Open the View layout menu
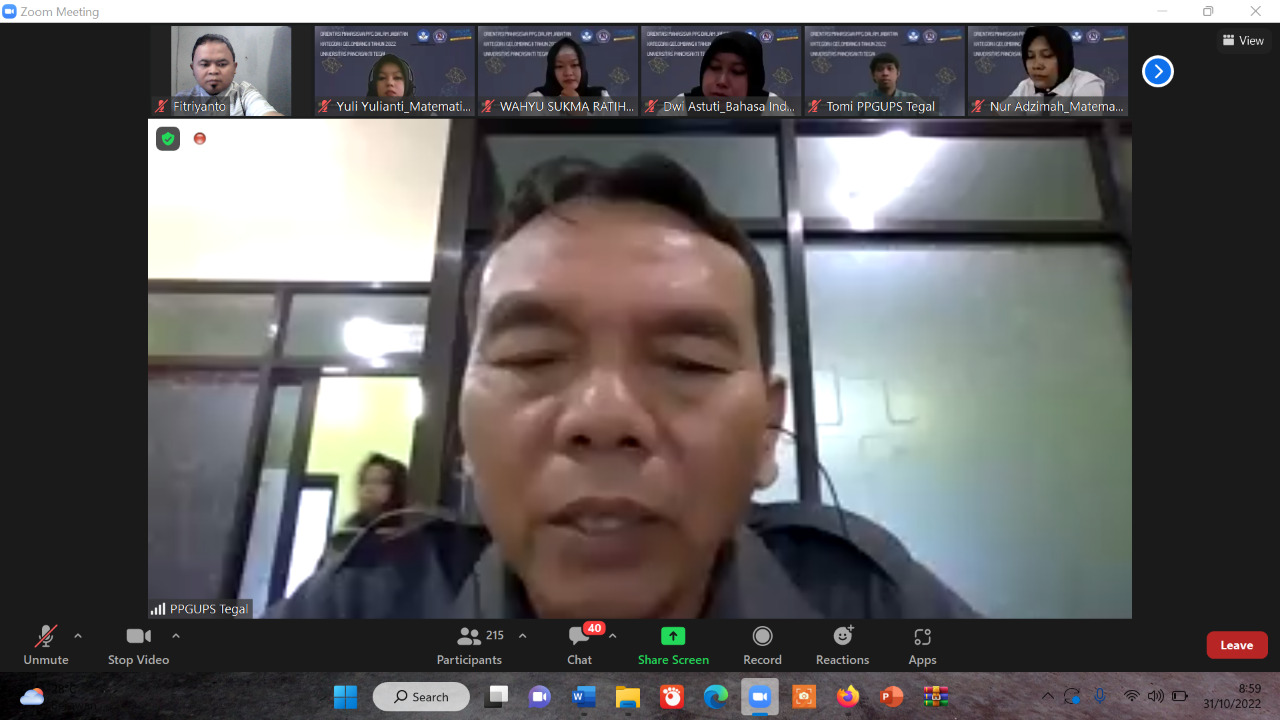1280x720 pixels. coord(1243,41)
